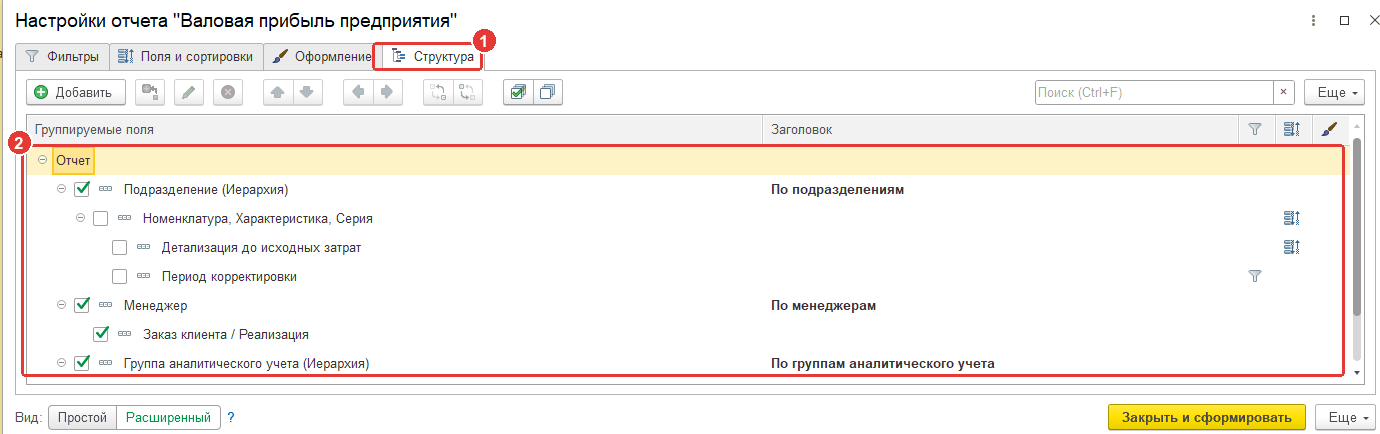Open the window's kebab menu icon
1380x434 pixels.
click(1311, 19)
